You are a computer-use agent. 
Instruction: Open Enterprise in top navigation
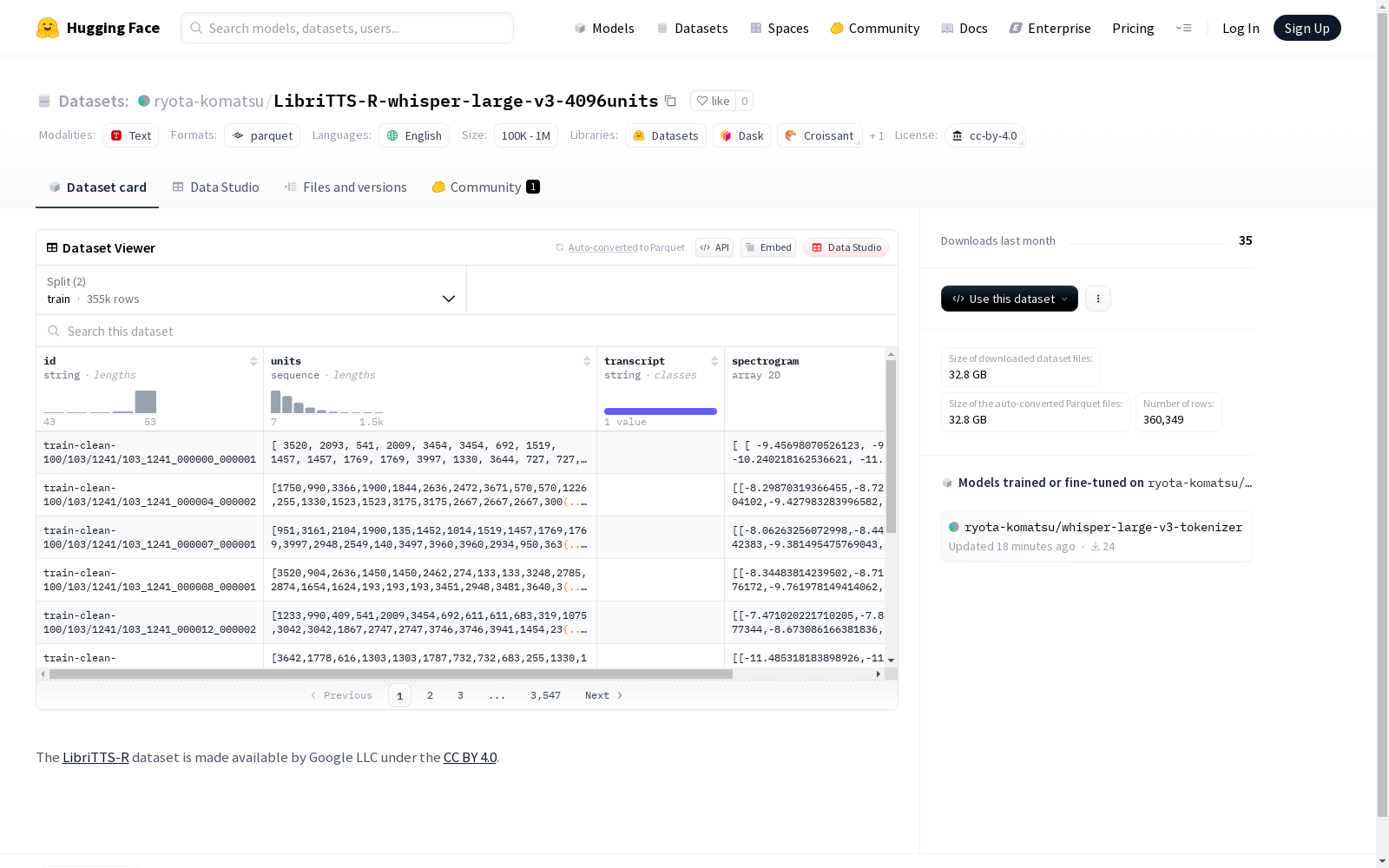tap(1050, 28)
